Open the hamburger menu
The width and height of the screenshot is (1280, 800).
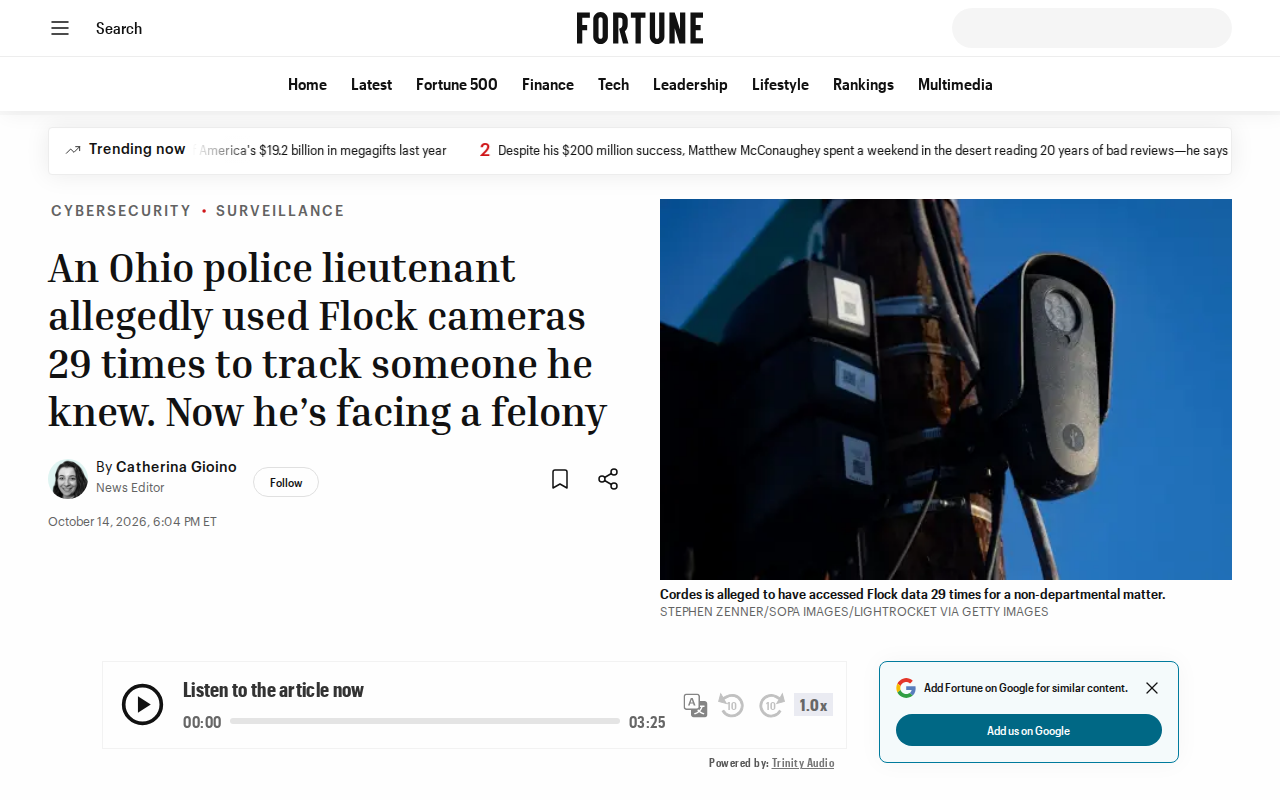(60, 28)
